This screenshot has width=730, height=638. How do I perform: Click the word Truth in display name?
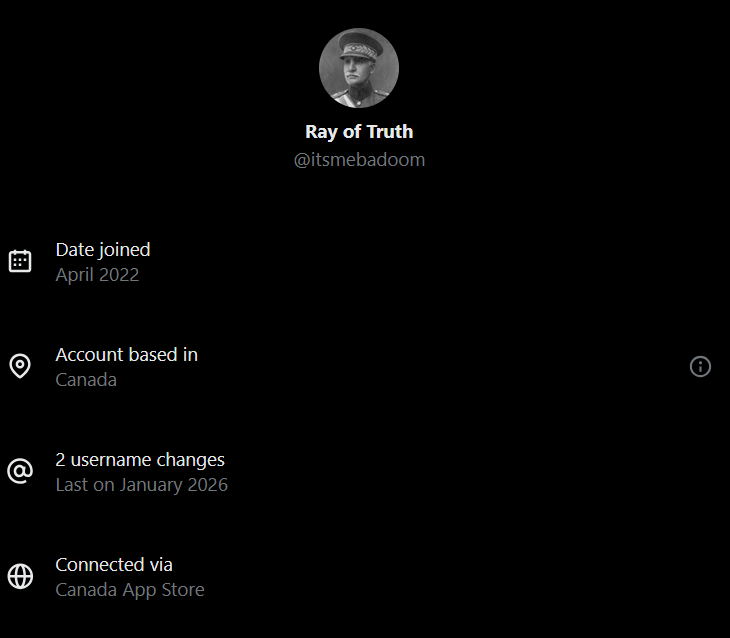coord(390,131)
